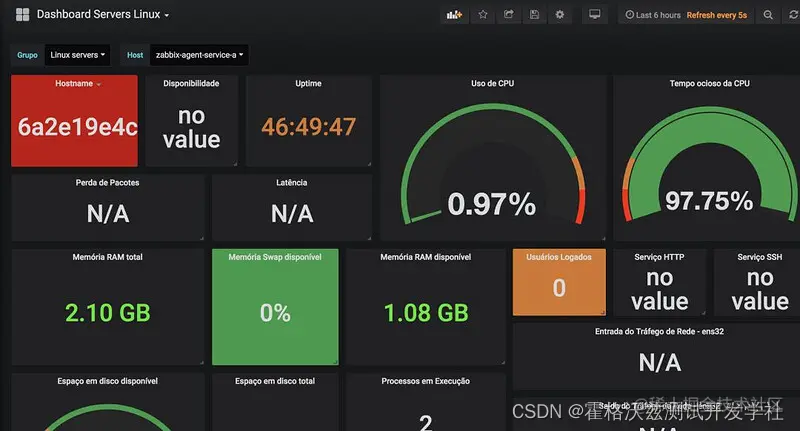Click the Memória RAM disponível panel title
This screenshot has height=431, width=800.
[426, 257]
